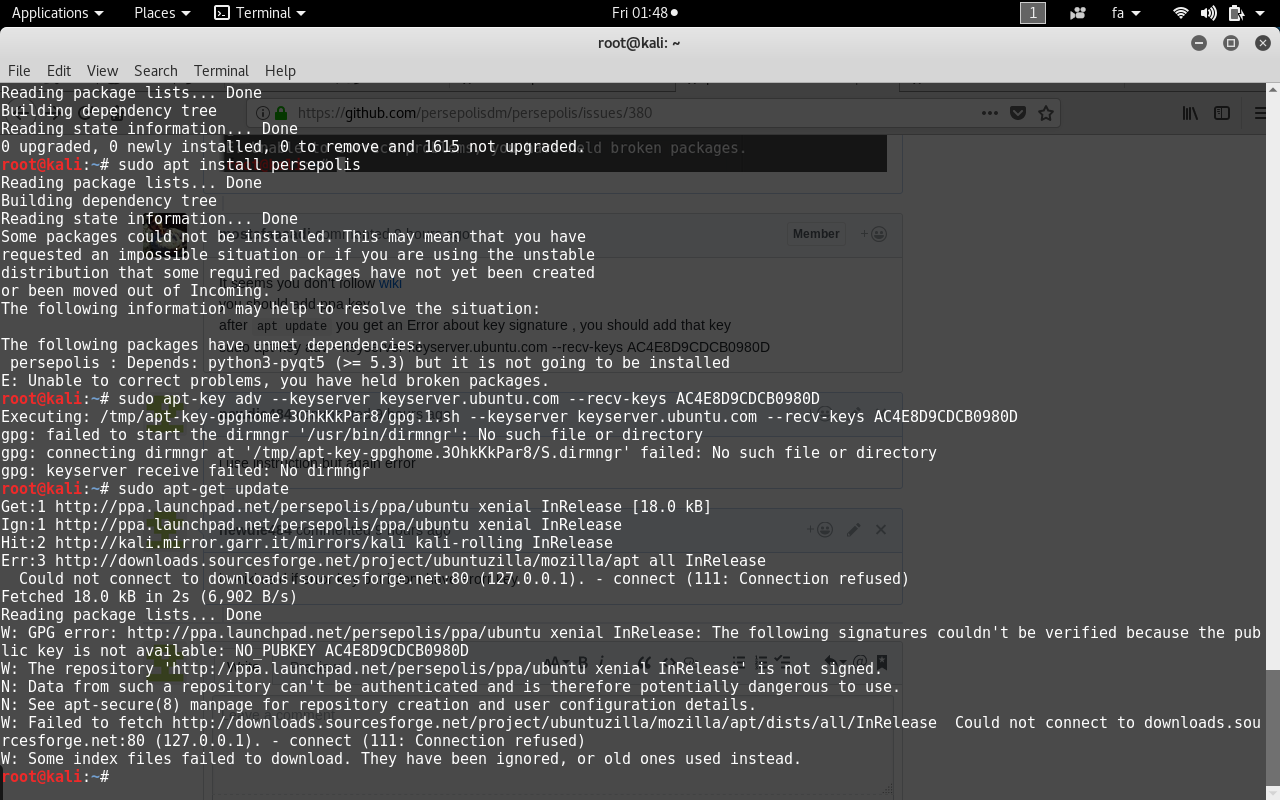Click the 'sudo apt install persepolis' command text
This screenshot has width=1280, height=800.
pos(239,165)
